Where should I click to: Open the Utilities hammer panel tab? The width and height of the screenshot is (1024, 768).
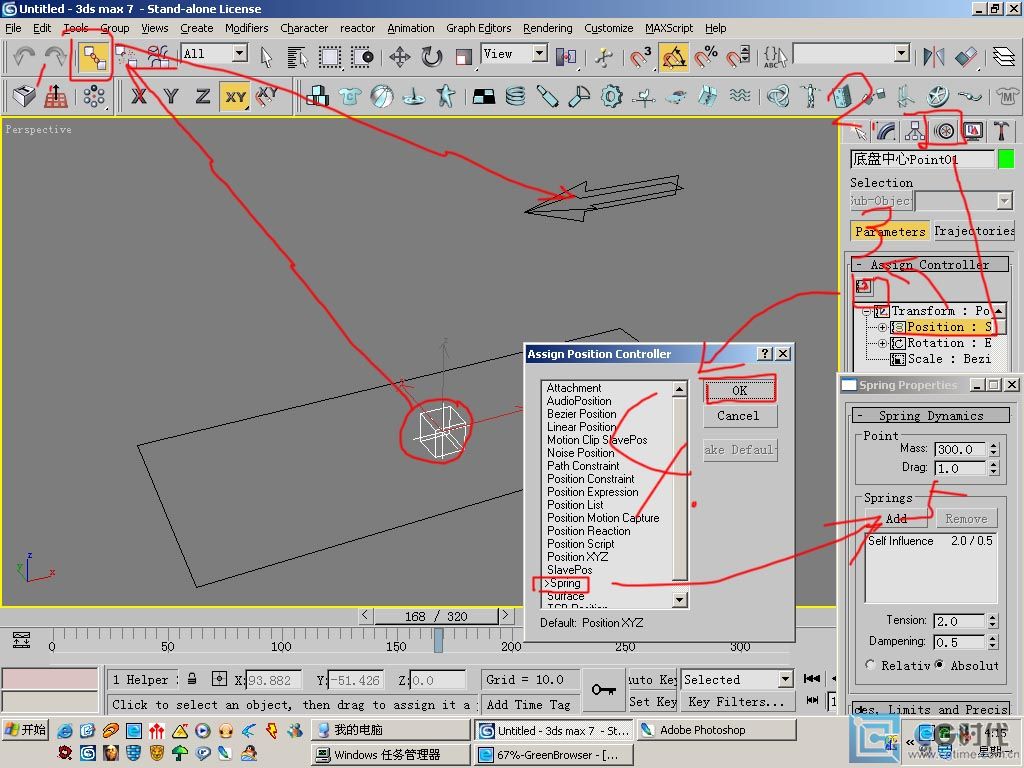point(1001,132)
